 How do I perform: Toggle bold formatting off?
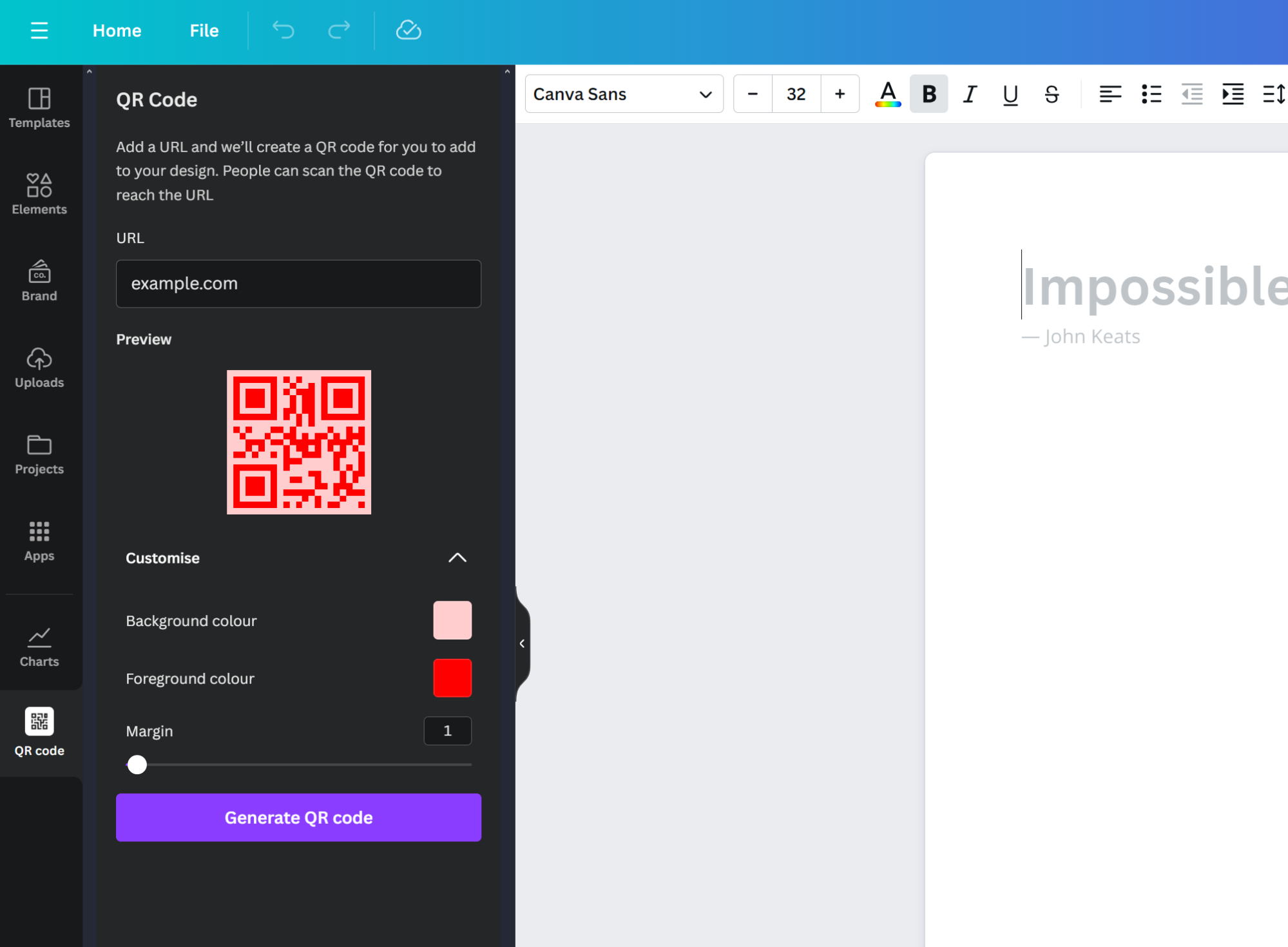click(x=928, y=94)
